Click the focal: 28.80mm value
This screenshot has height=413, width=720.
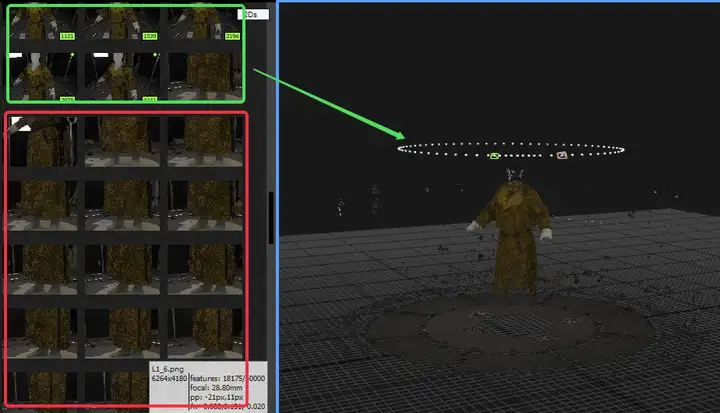click(x=216, y=388)
